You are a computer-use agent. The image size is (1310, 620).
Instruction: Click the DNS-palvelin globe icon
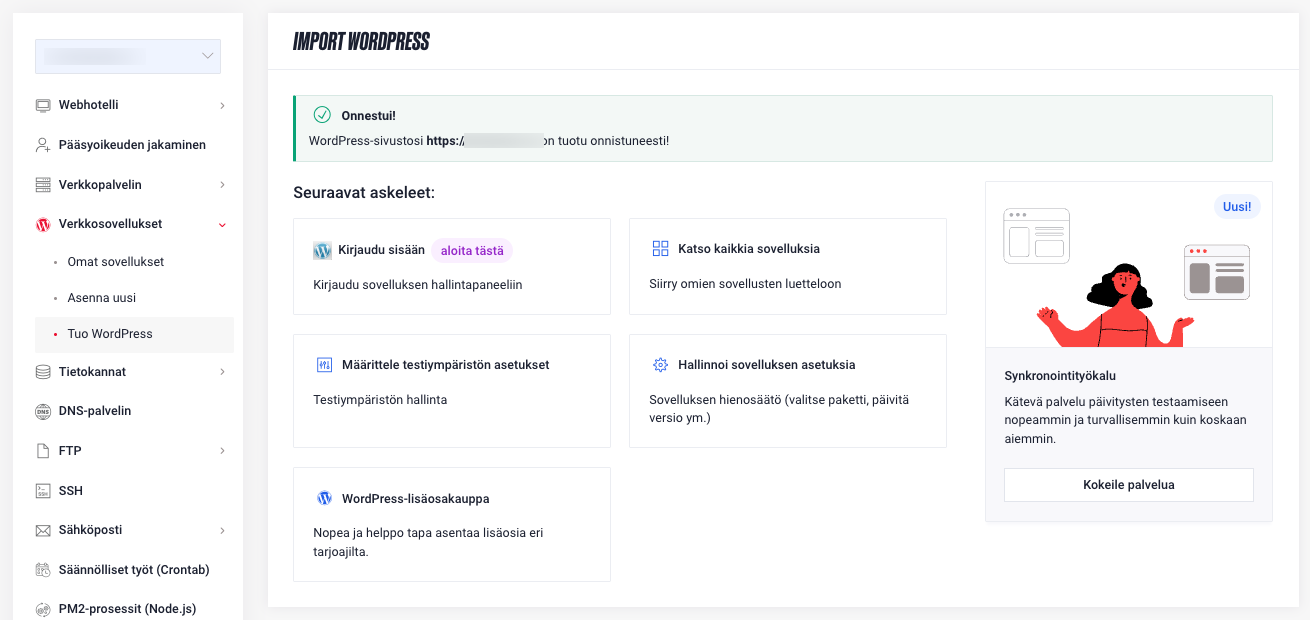43,411
